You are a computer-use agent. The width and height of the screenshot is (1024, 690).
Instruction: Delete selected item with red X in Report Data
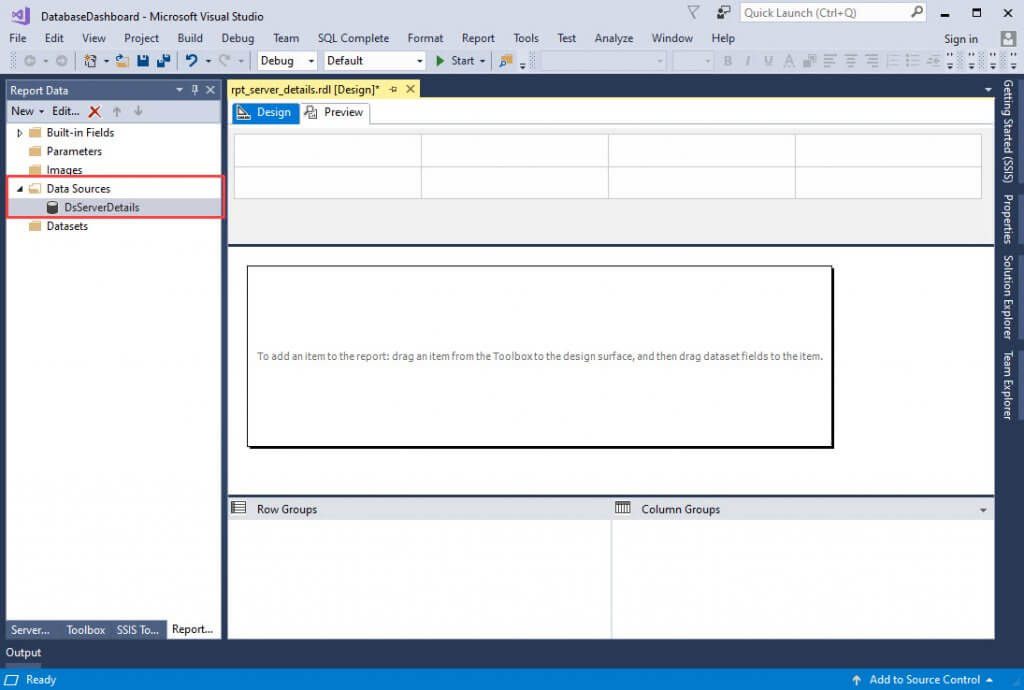(93, 111)
